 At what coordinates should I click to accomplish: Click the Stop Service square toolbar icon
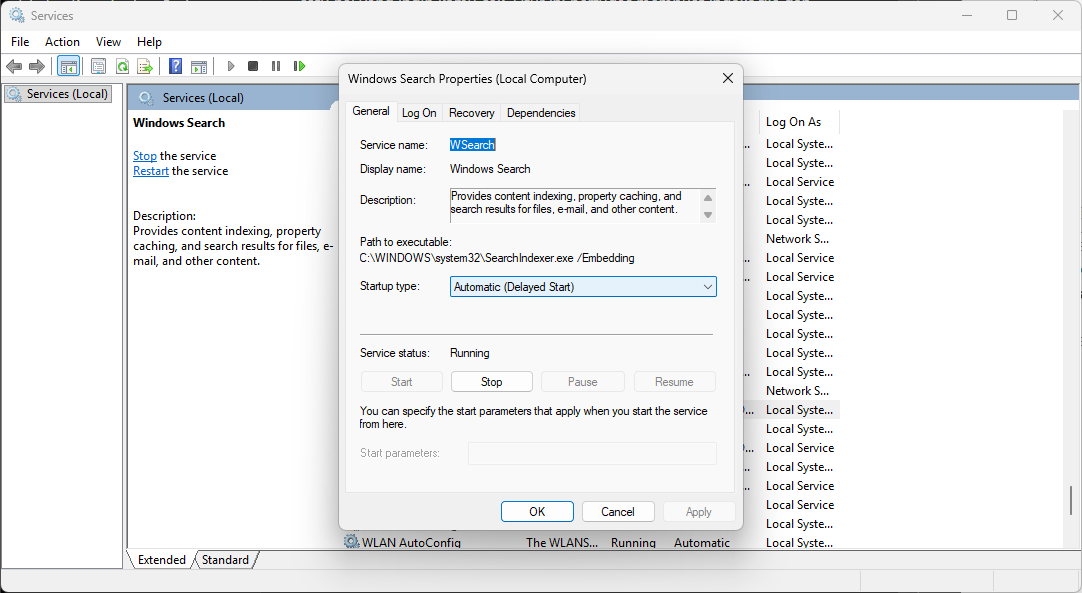[253, 66]
